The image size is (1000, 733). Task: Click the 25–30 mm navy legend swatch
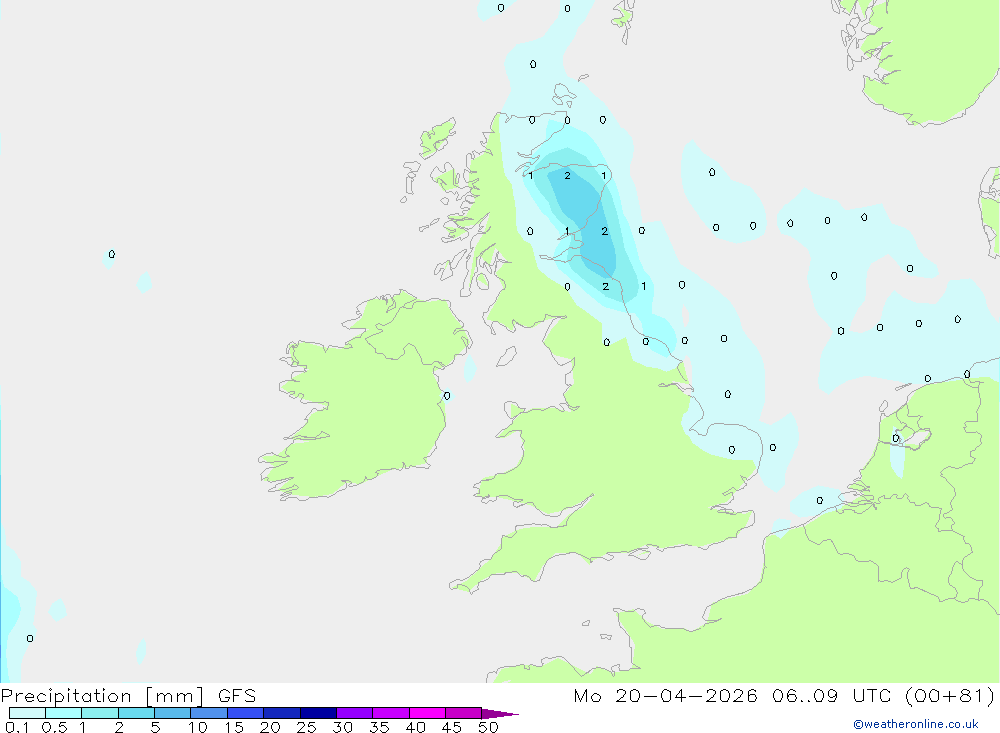(x=318, y=713)
